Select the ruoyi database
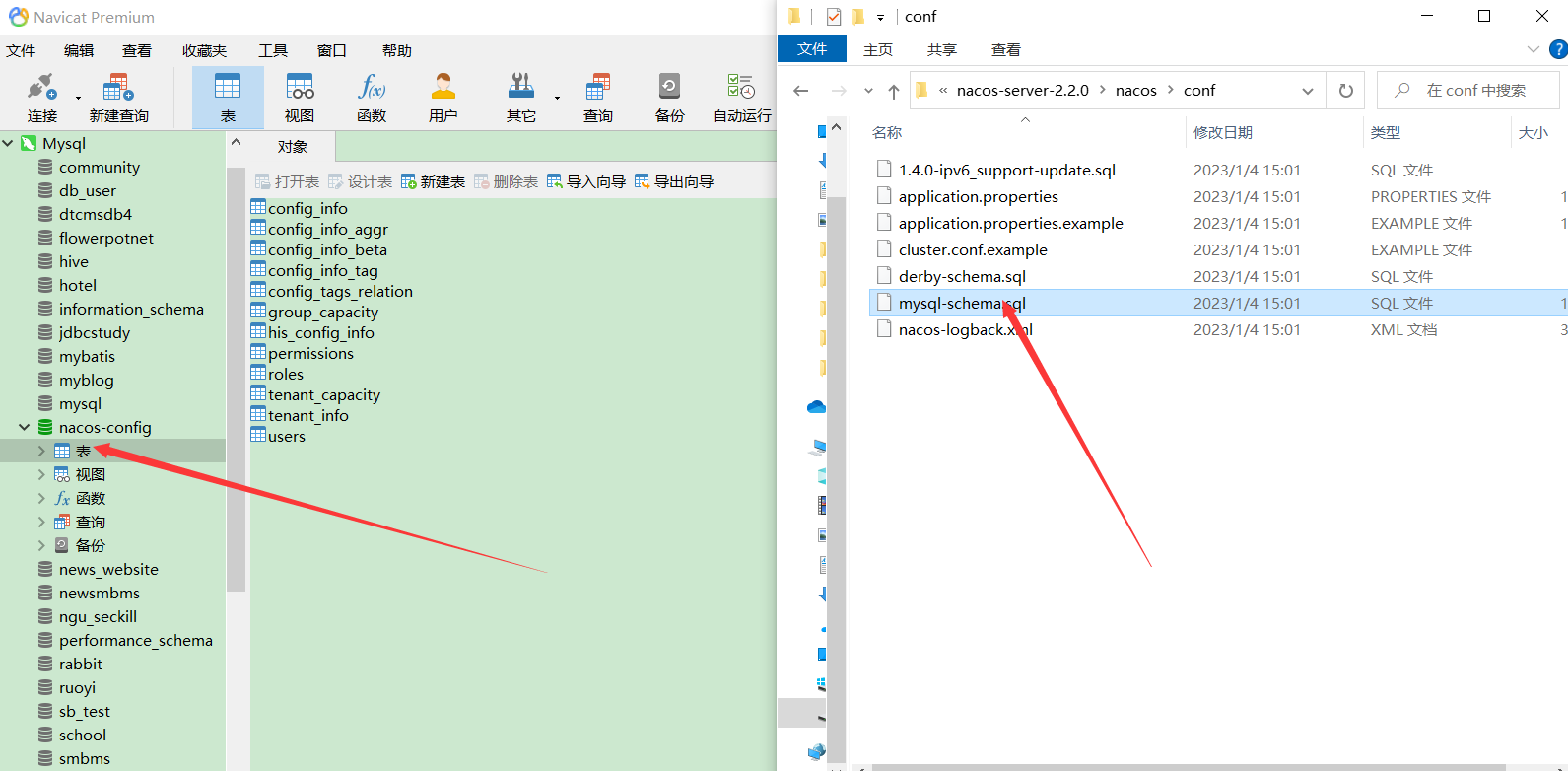The image size is (1568, 771). tap(77, 687)
